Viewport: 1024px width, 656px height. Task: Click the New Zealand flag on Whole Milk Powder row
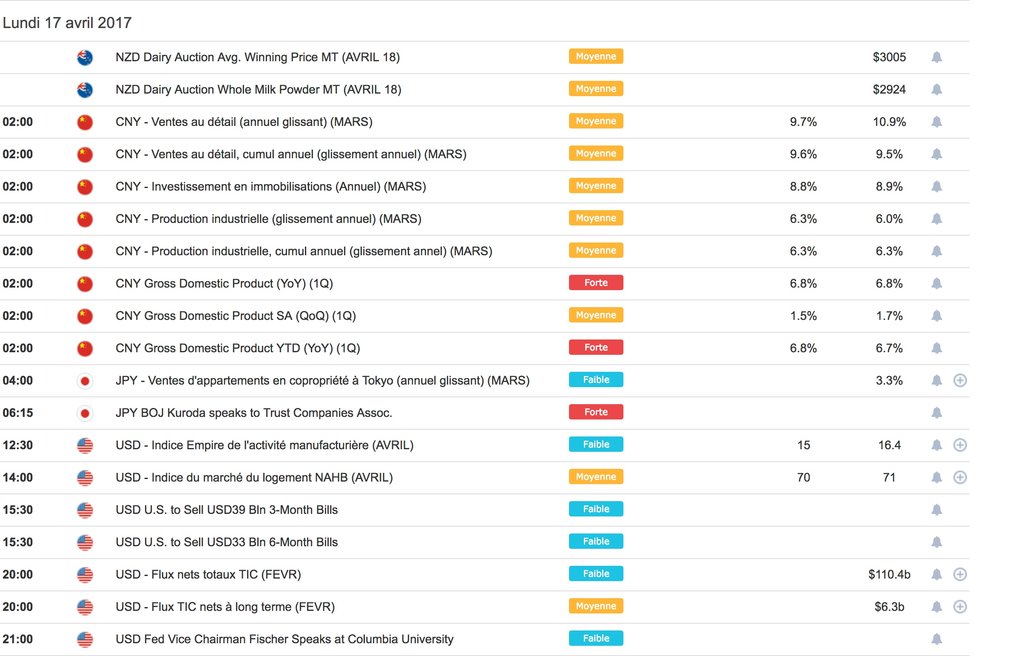(x=85, y=90)
